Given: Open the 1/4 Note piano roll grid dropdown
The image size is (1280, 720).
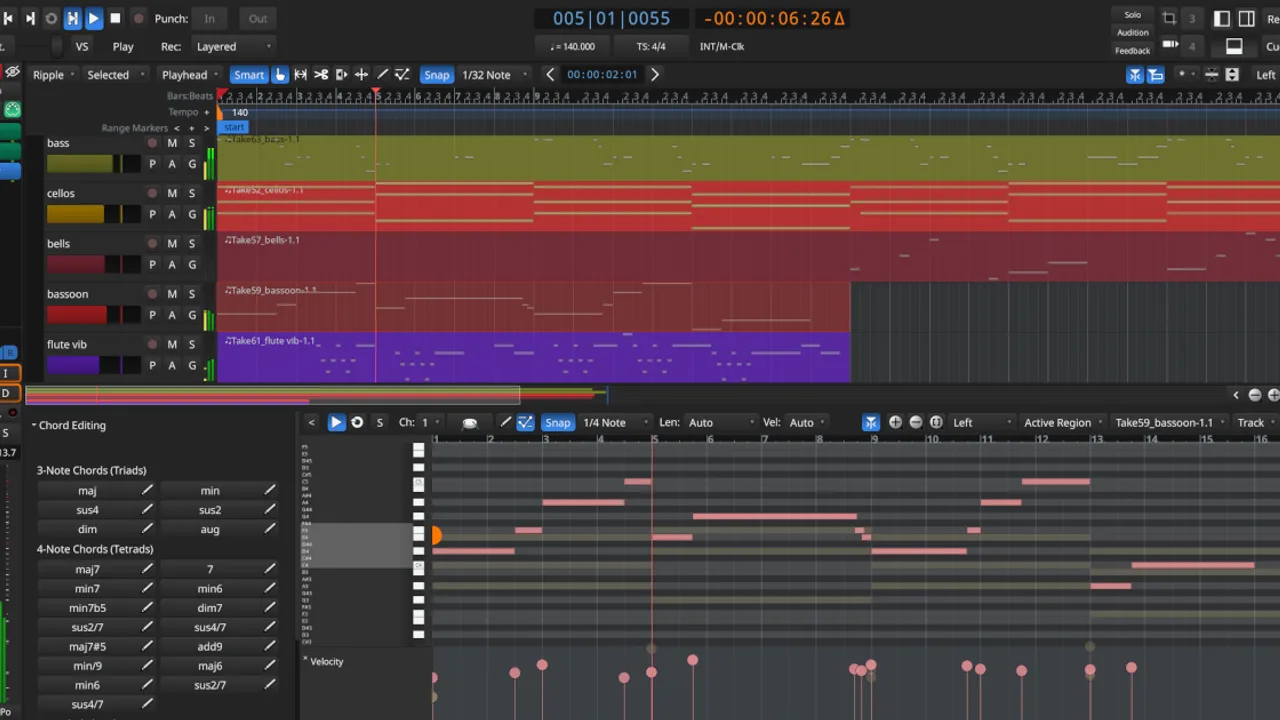Looking at the screenshot, I should [615, 422].
